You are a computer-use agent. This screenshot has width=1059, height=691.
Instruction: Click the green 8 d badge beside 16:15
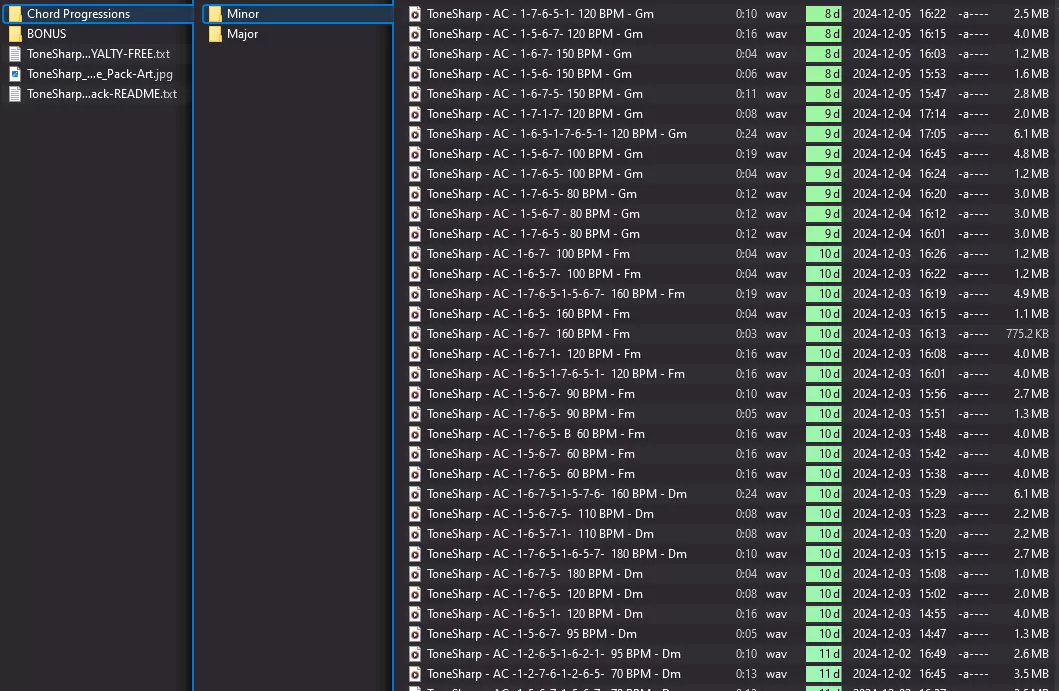click(x=823, y=34)
